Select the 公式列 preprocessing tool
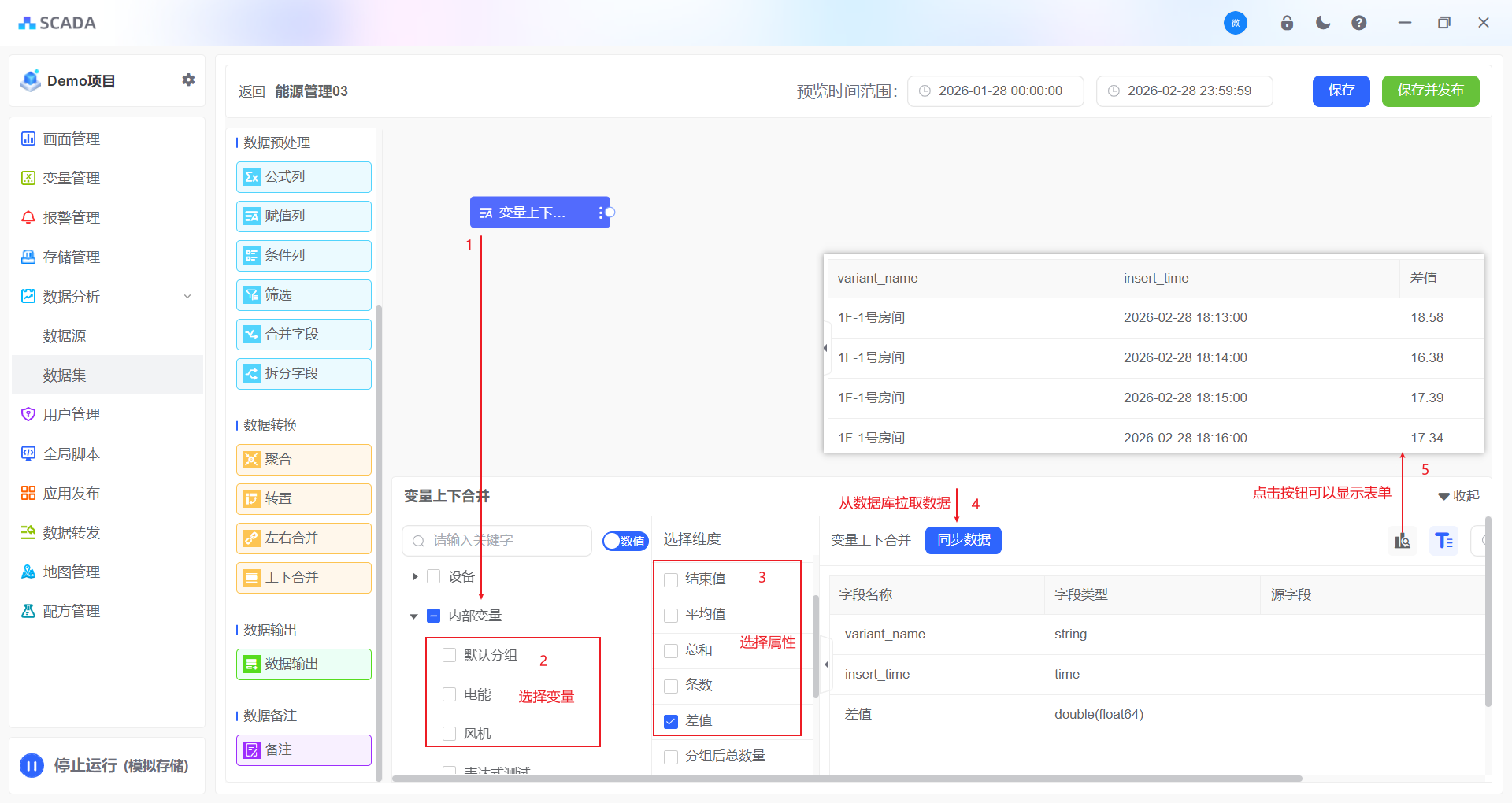Viewport: 1512px width, 803px height. point(303,176)
